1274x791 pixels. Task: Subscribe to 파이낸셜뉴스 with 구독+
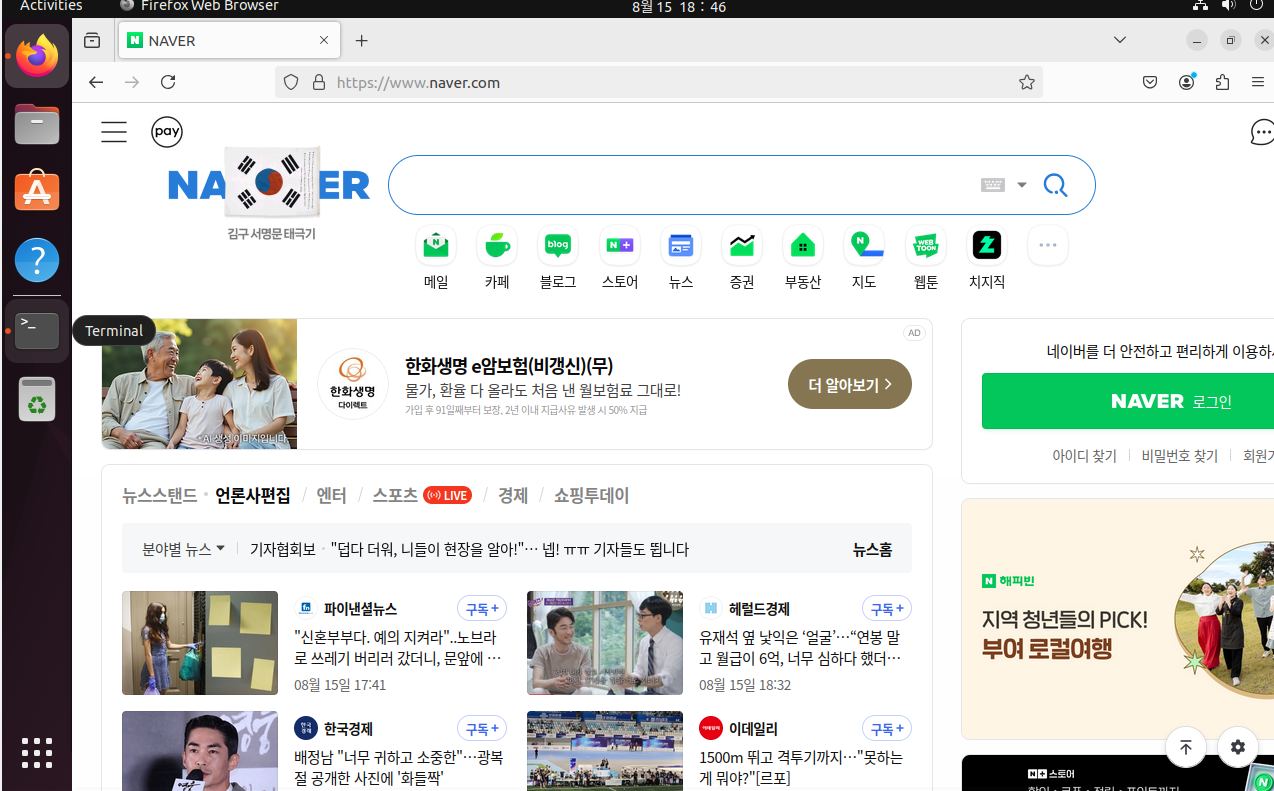[482, 608]
